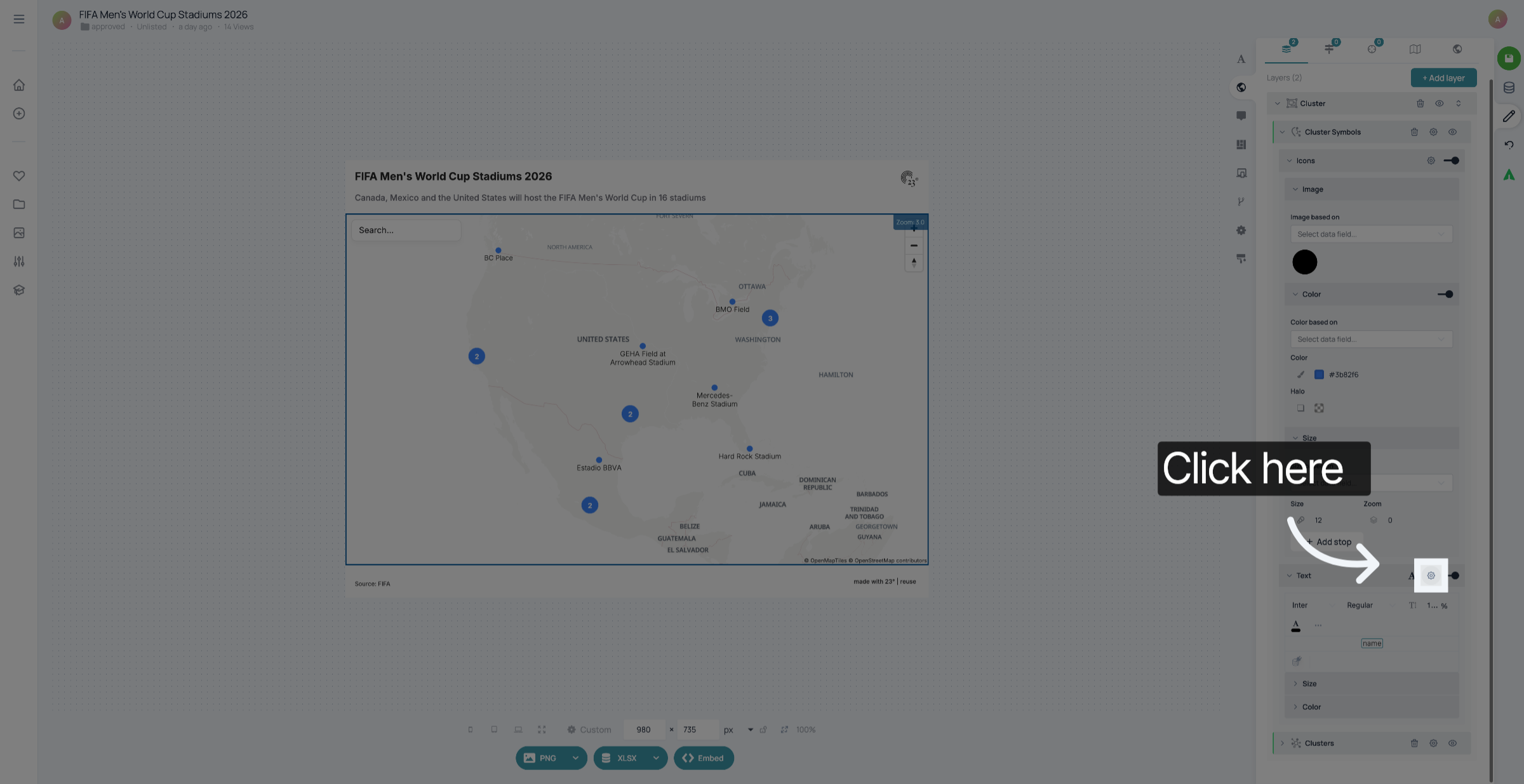Click the blue #3b82f6 color swatch

1319,375
